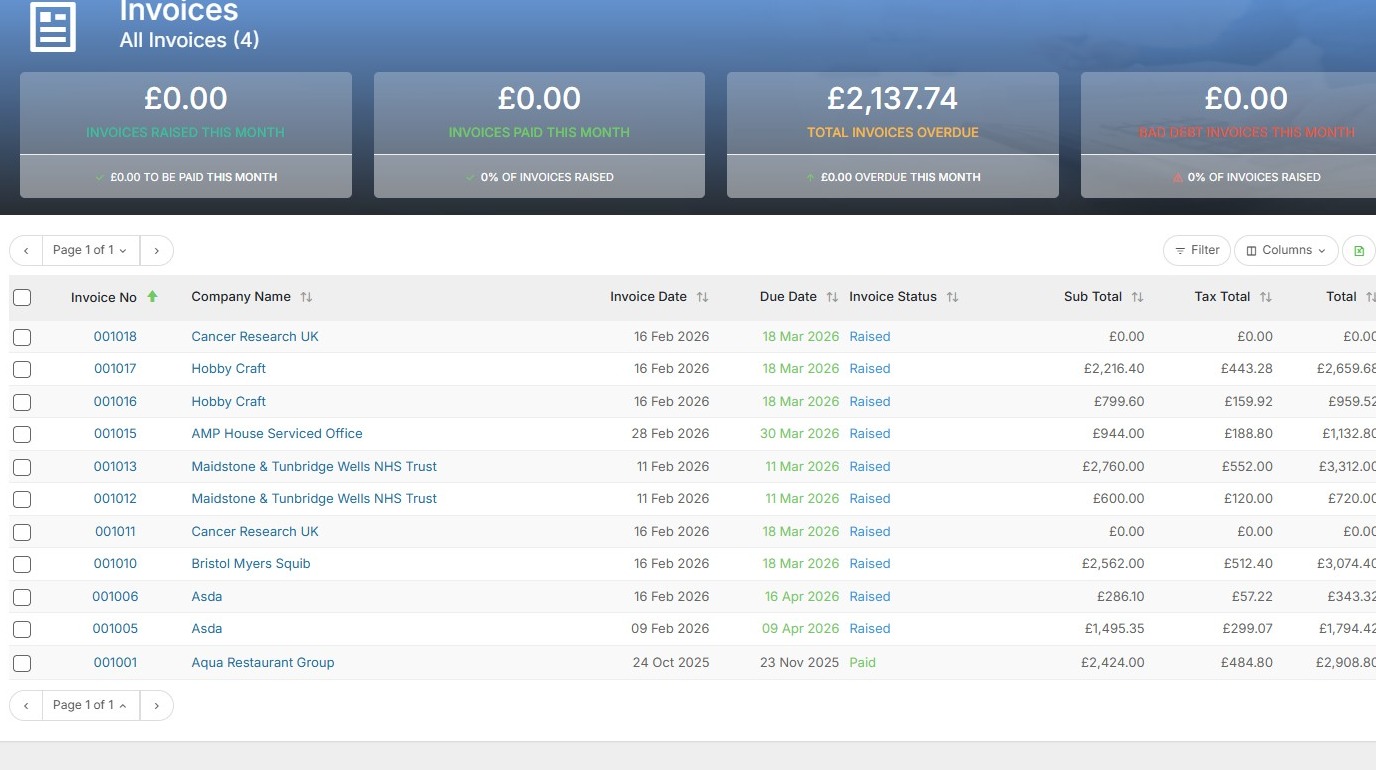Select the checkbox for invoice 001010
The height and width of the screenshot is (770, 1376).
tap(22, 564)
